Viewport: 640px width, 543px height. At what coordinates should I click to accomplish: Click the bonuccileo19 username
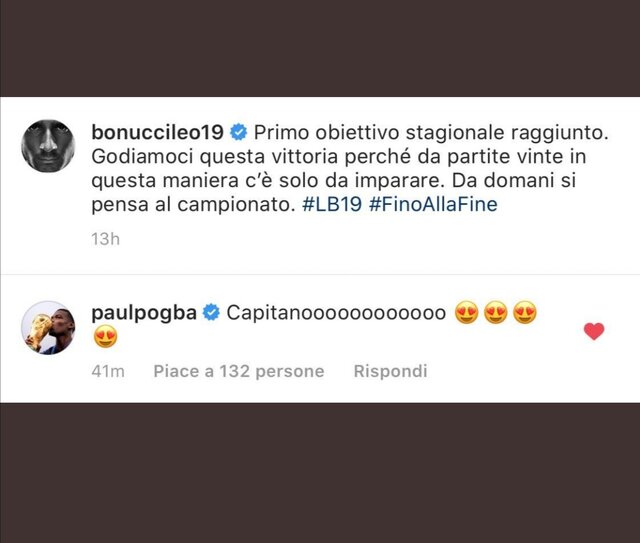158,132
